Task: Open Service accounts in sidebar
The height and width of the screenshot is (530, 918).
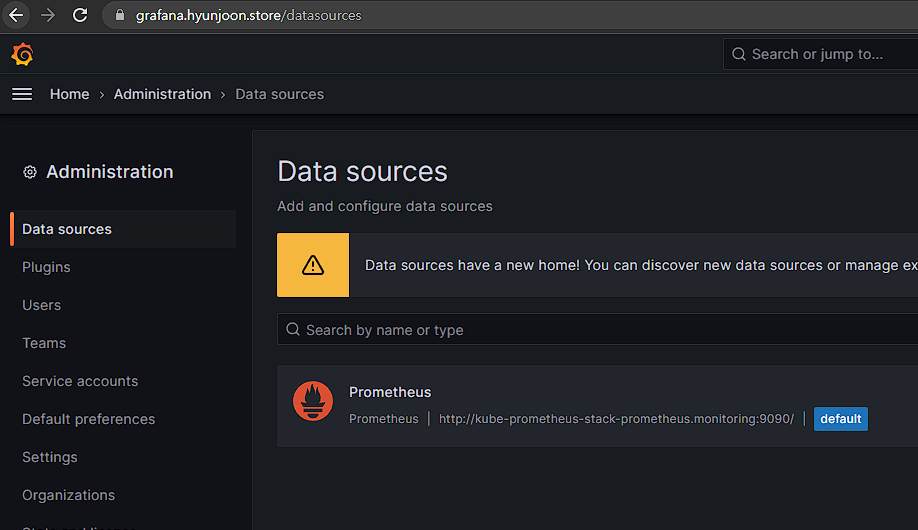Action: 80,381
